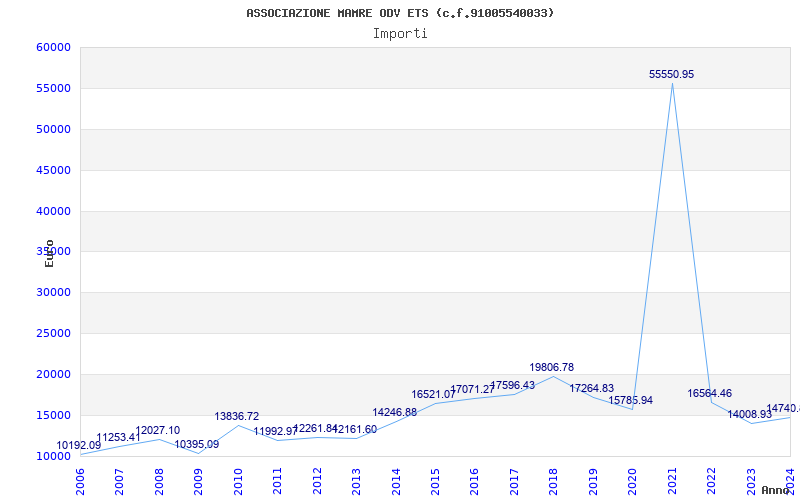Click the 2007 x-axis year label

119,482
